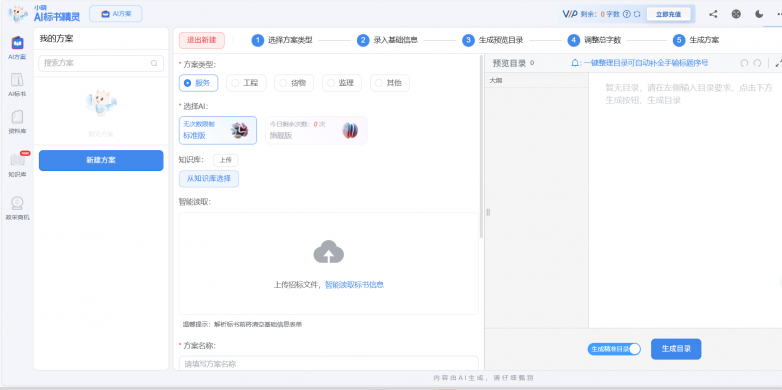
Task: Click the help question mark near 字数
Action: (627, 14)
